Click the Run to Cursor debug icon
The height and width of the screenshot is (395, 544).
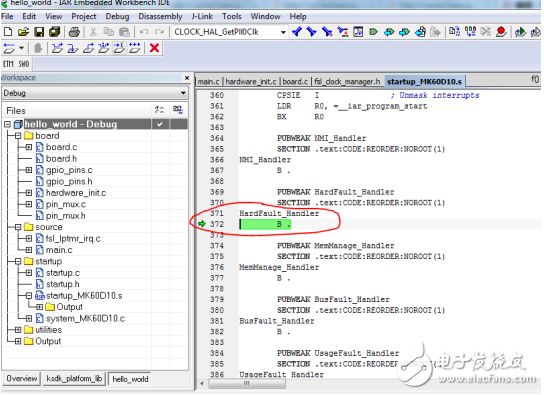(119, 48)
